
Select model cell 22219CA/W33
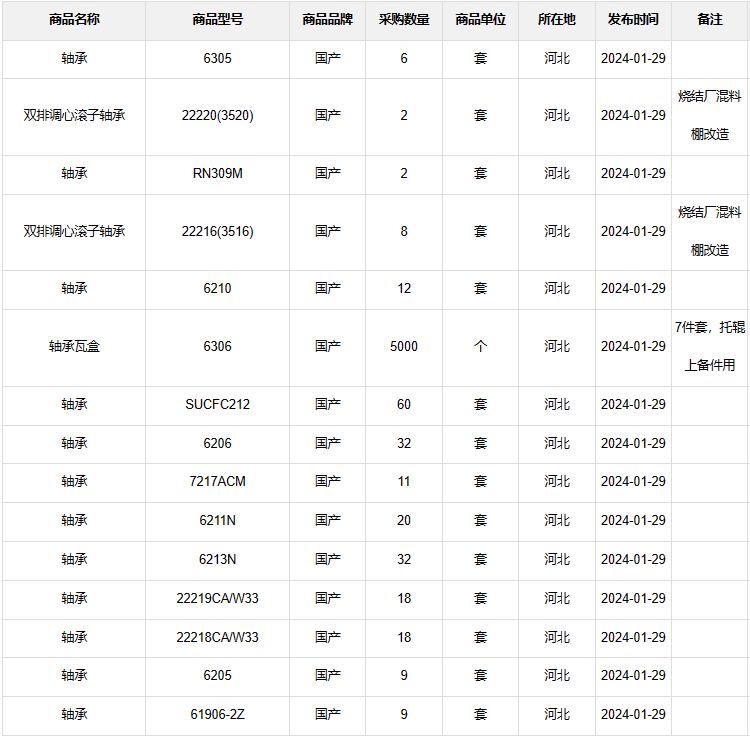[218, 599]
